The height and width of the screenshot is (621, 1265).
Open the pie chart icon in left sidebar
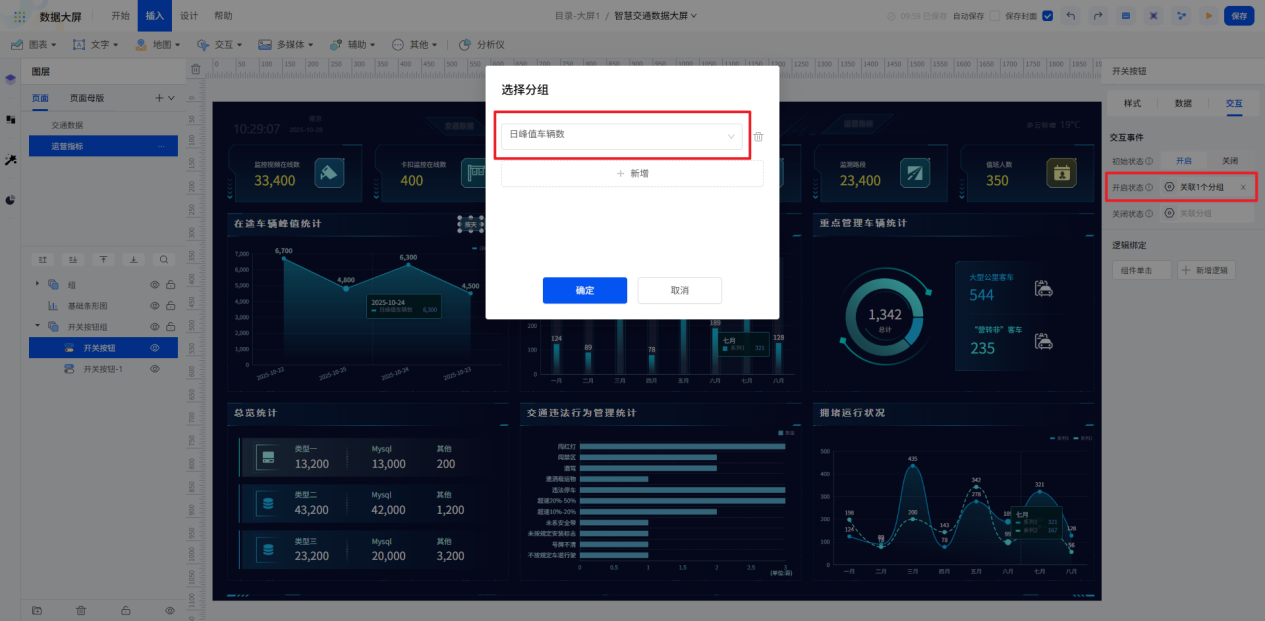click(10, 200)
